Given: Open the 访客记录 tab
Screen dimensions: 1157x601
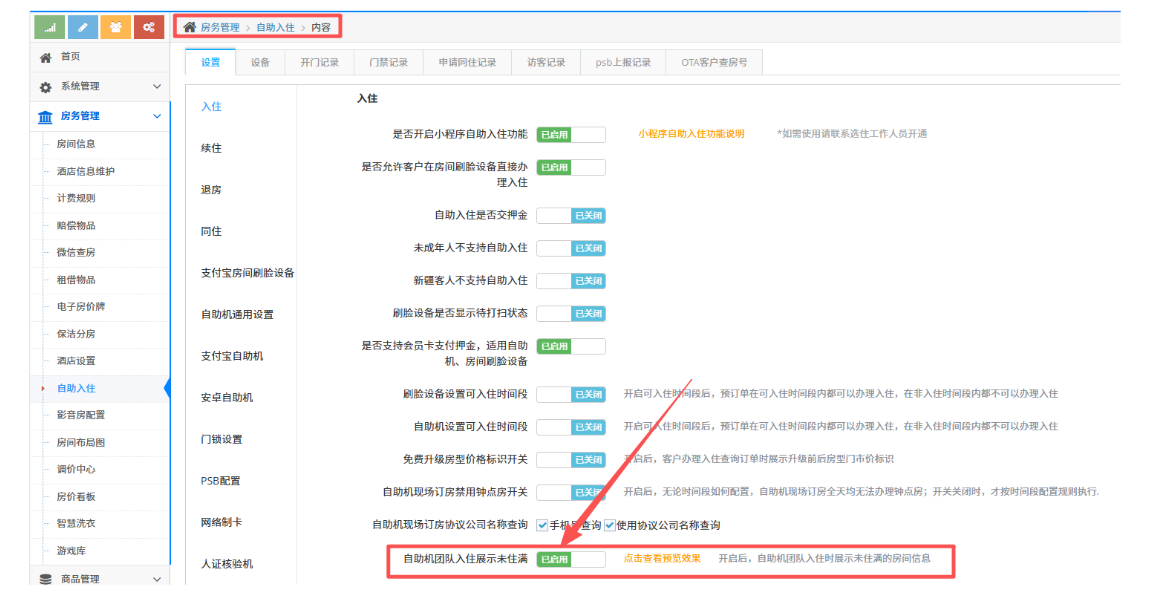Looking at the screenshot, I should (x=546, y=63).
